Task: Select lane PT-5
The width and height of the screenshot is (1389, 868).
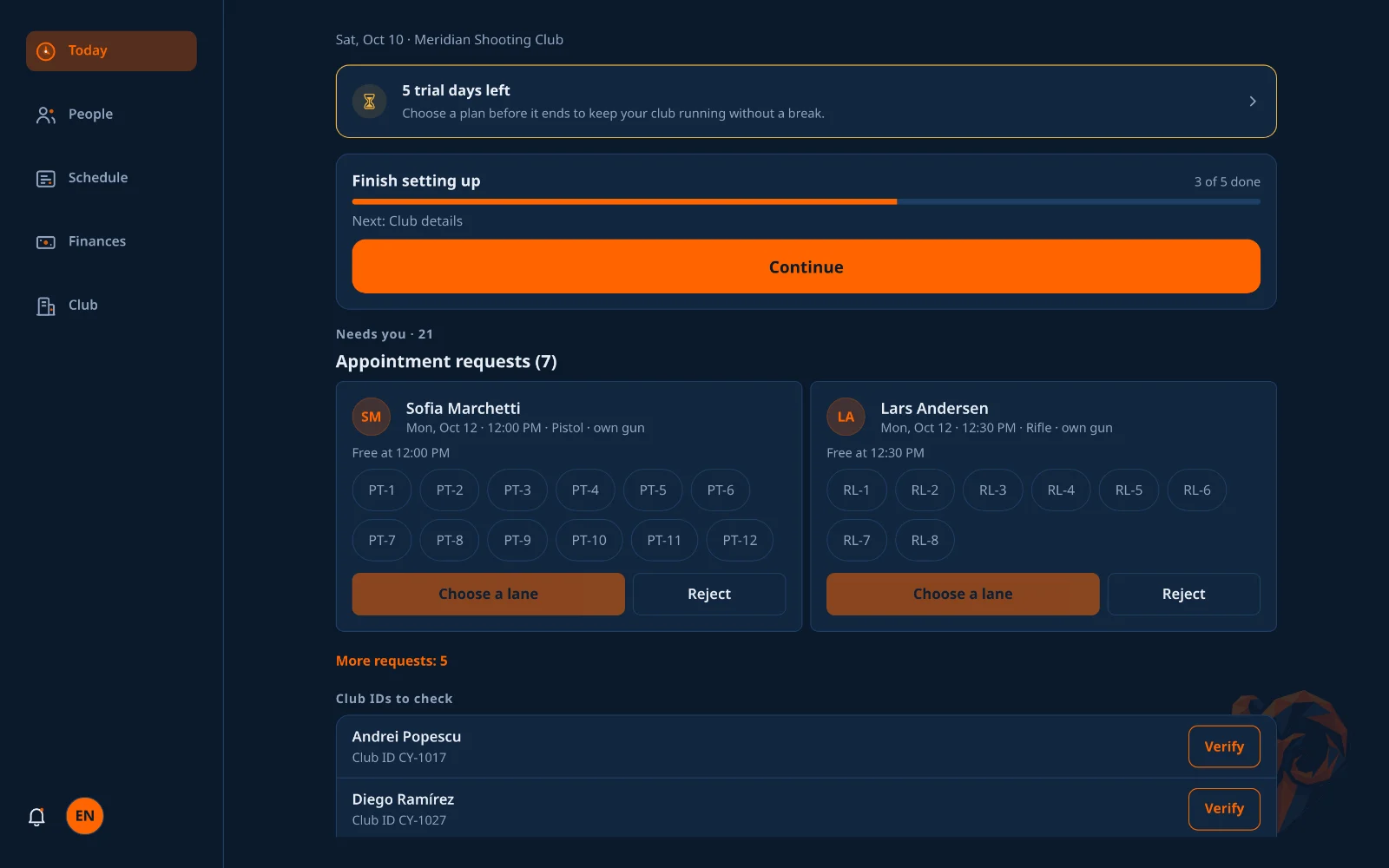Action: tap(653, 490)
